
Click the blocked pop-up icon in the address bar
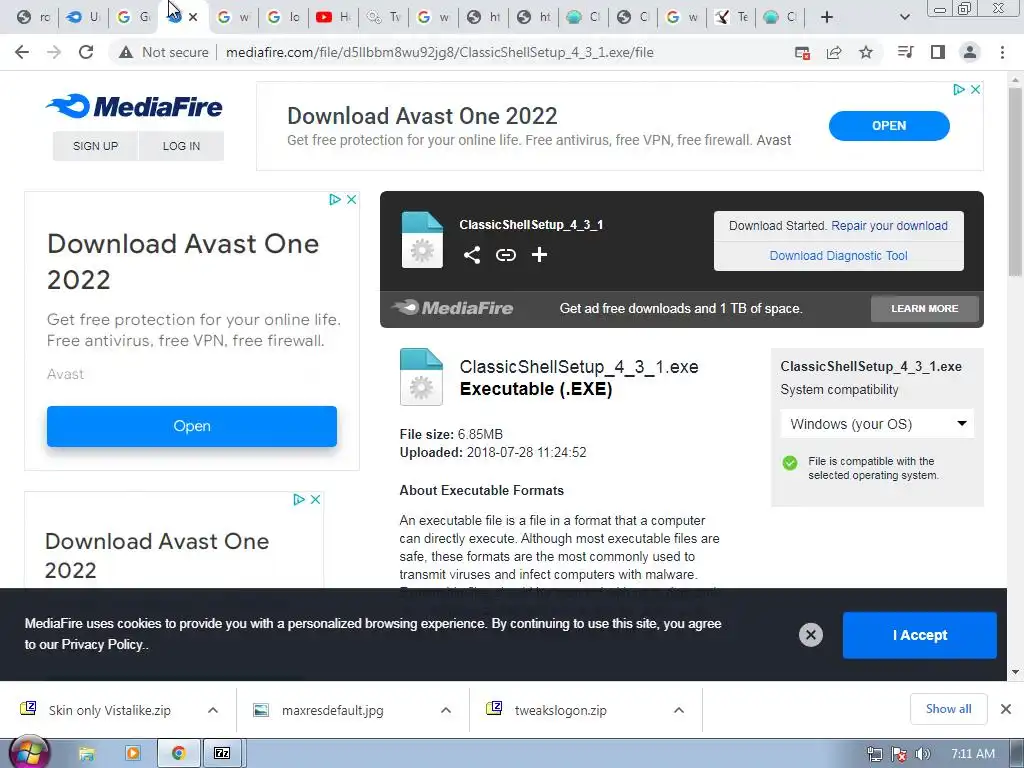pos(802,52)
